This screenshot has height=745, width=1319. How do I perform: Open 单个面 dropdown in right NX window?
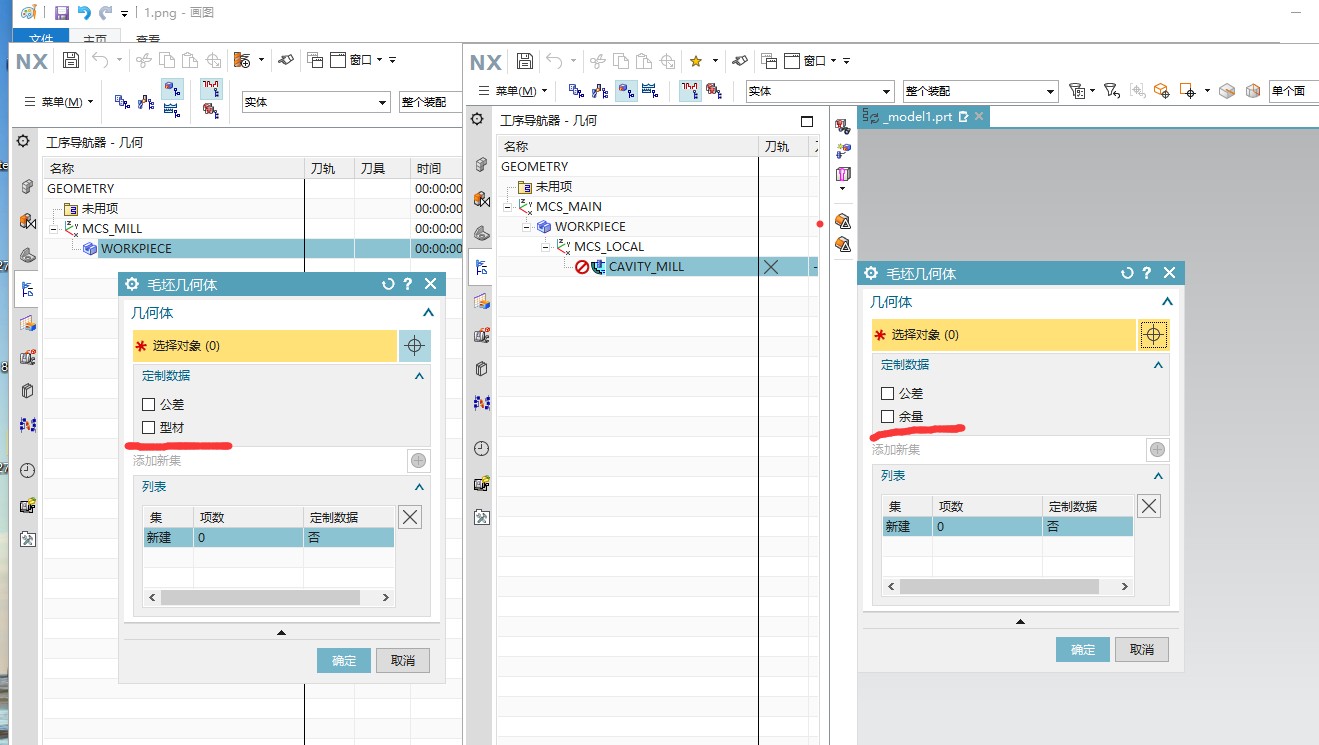(1293, 91)
